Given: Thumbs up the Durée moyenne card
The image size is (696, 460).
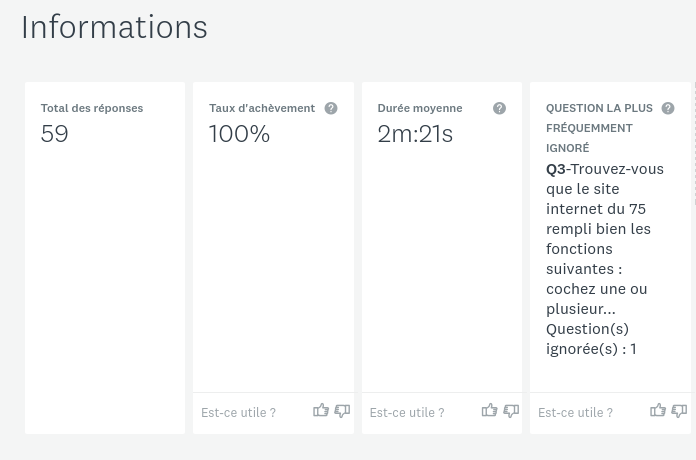Looking at the screenshot, I should click(489, 410).
